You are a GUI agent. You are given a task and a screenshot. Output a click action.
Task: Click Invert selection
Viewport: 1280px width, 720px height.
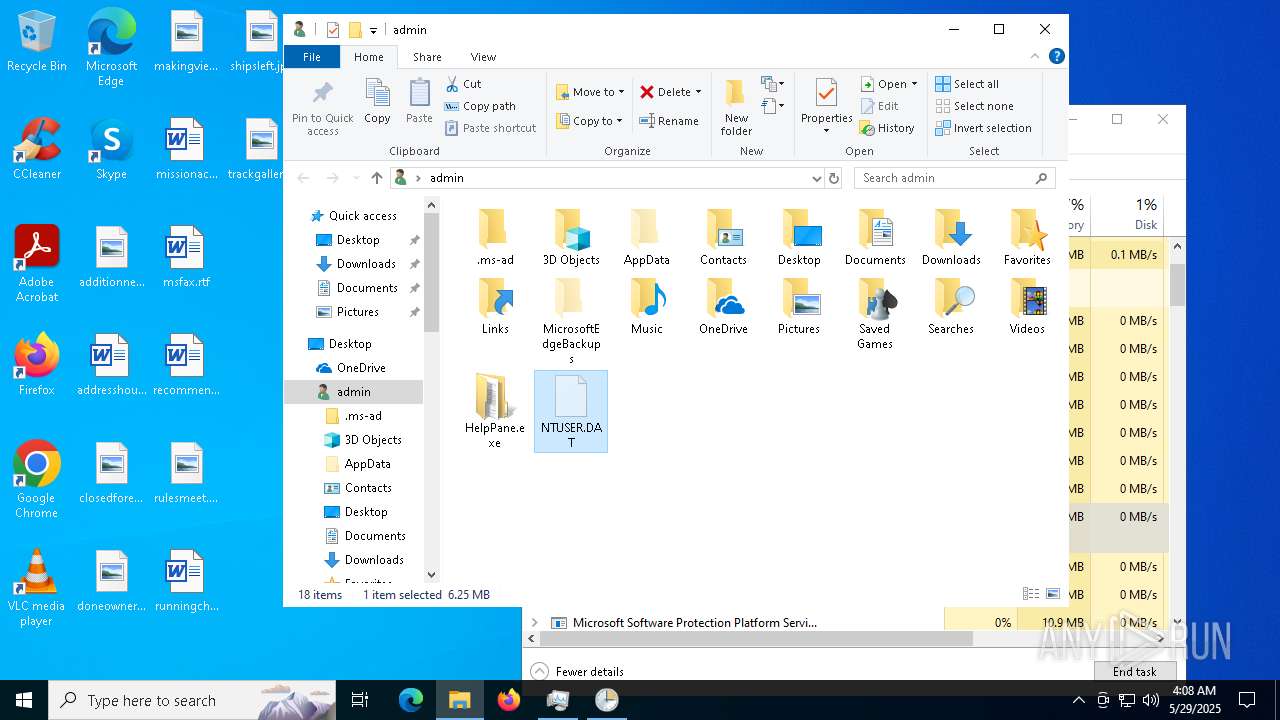[x=983, y=128]
